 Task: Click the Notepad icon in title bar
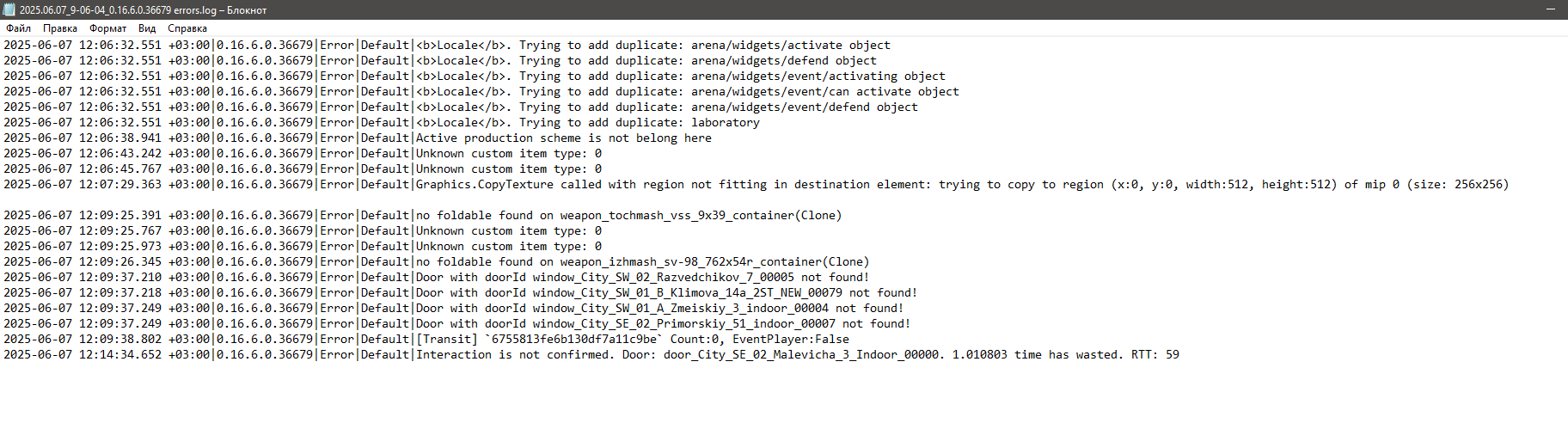tap(9, 9)
